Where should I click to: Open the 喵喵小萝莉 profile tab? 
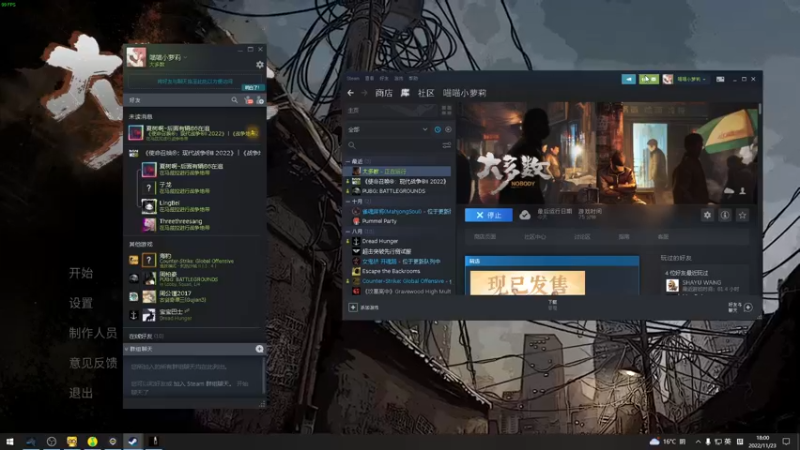tap(464, 93)
